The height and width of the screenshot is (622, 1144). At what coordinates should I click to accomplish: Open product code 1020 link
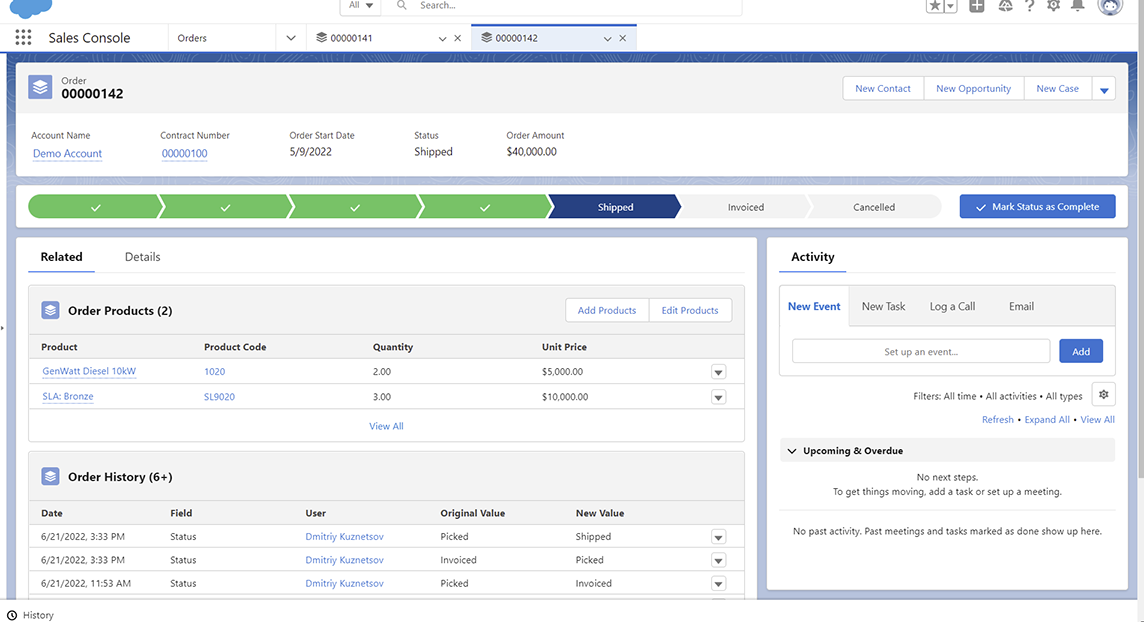pyautogui.click(x=214, y=371)
